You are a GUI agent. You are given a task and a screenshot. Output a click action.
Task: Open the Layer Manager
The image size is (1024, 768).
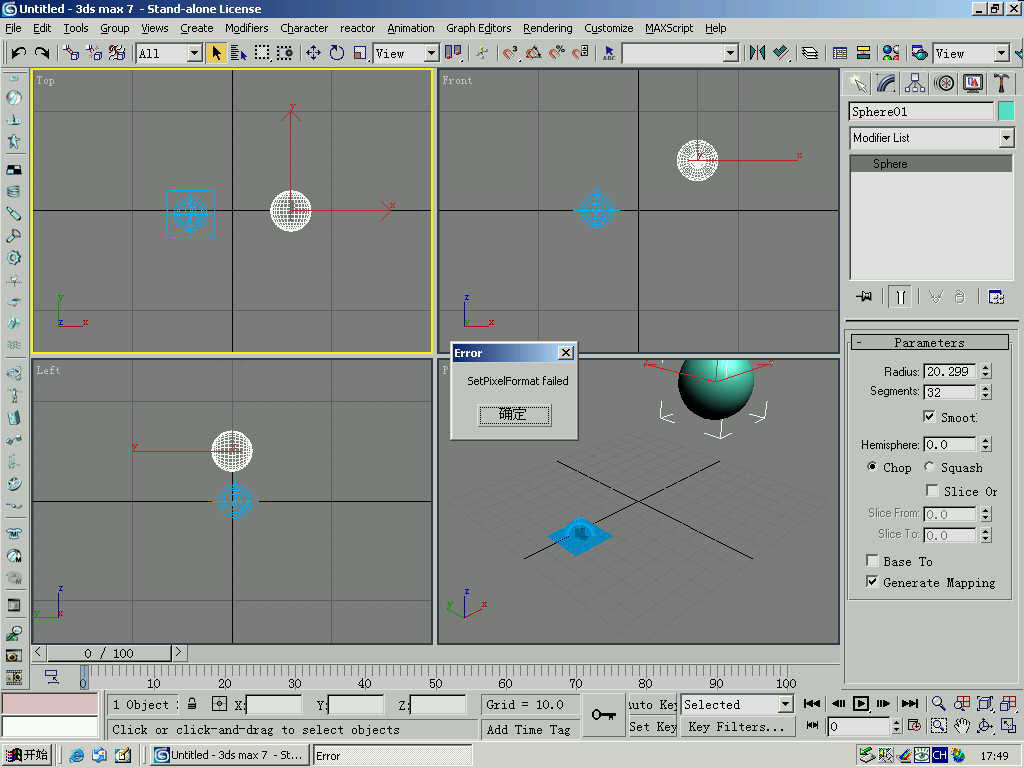pos(810,53)
